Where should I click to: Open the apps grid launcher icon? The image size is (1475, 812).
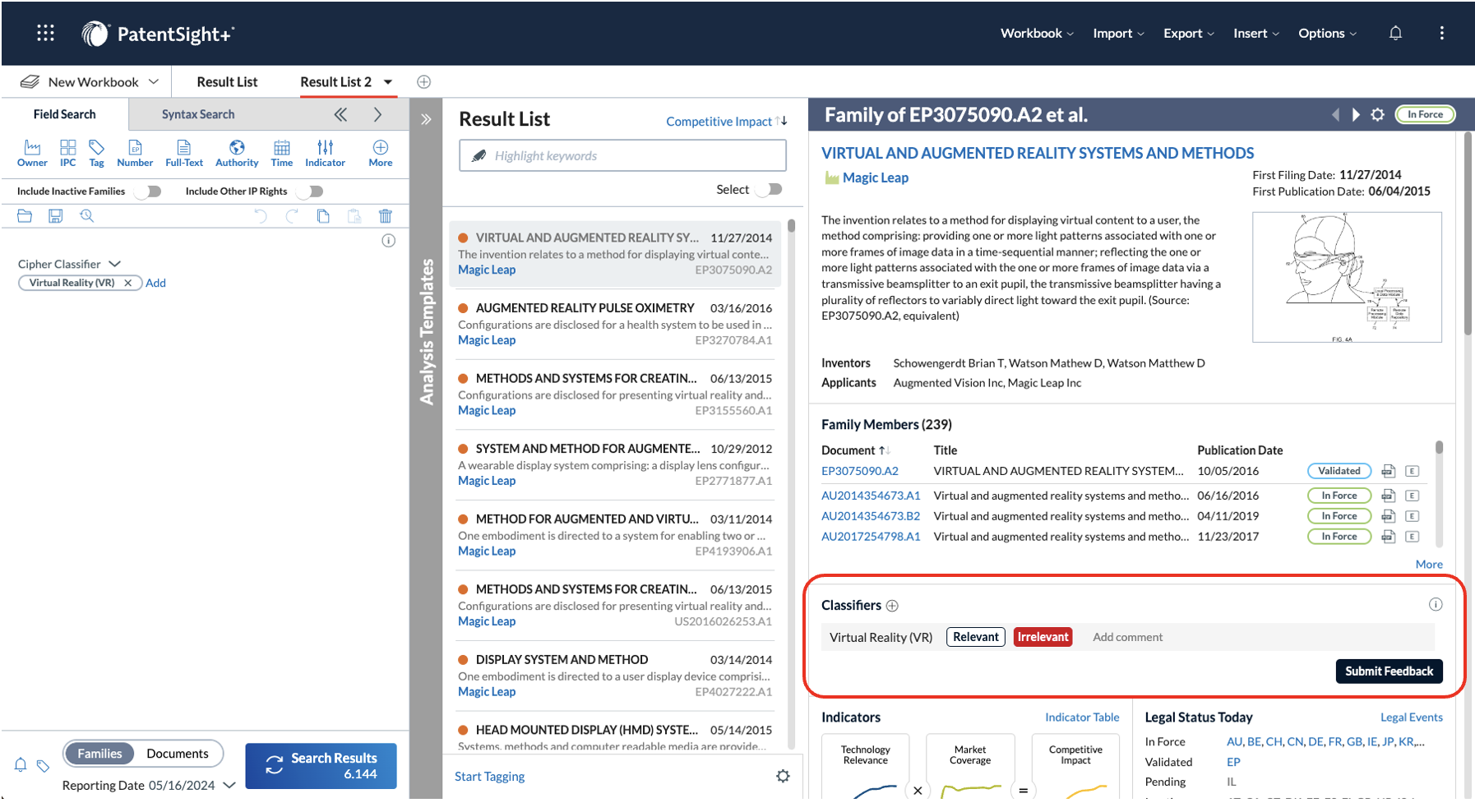(45, 33)
